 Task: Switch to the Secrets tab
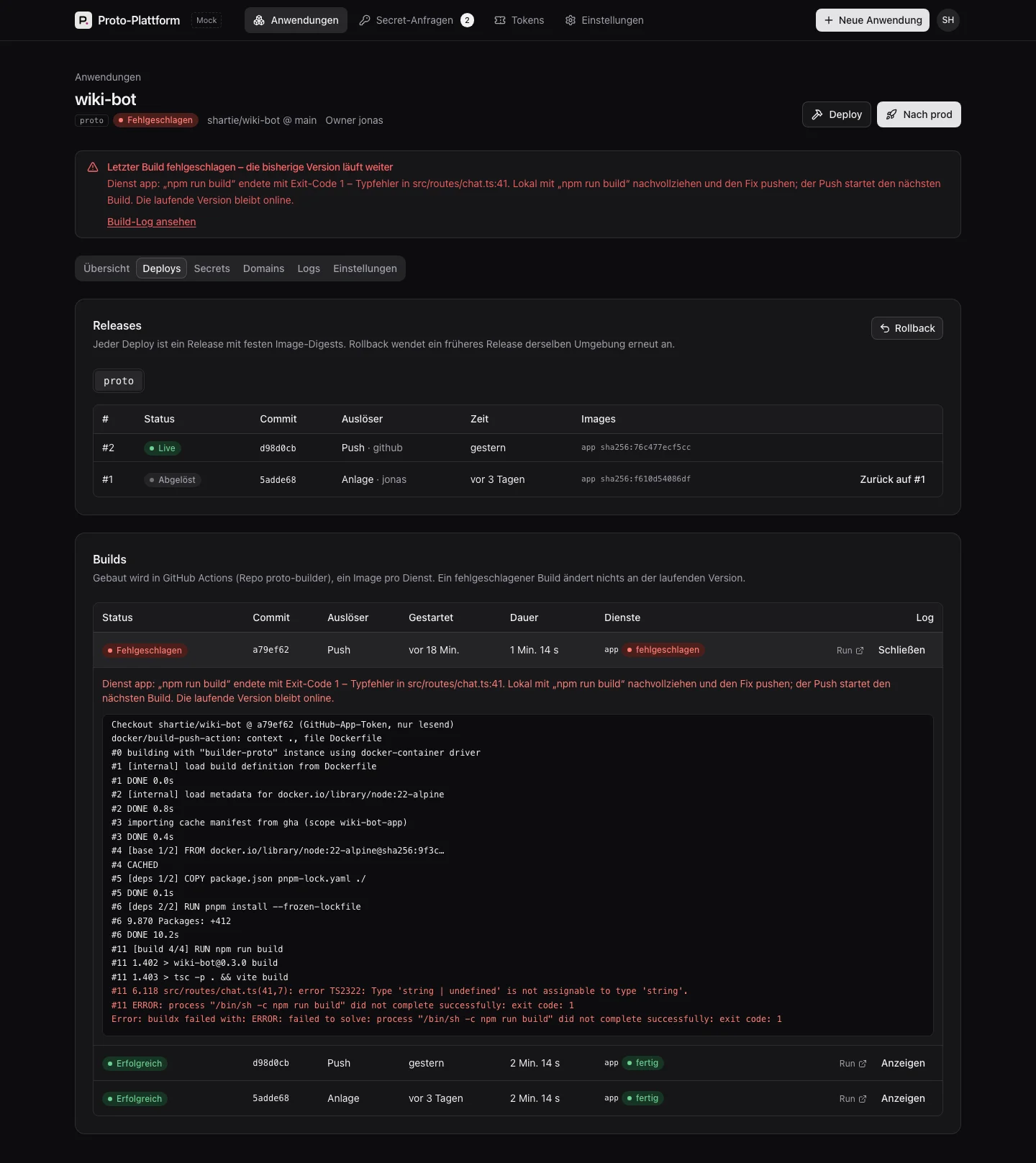[x=212, y=268]
